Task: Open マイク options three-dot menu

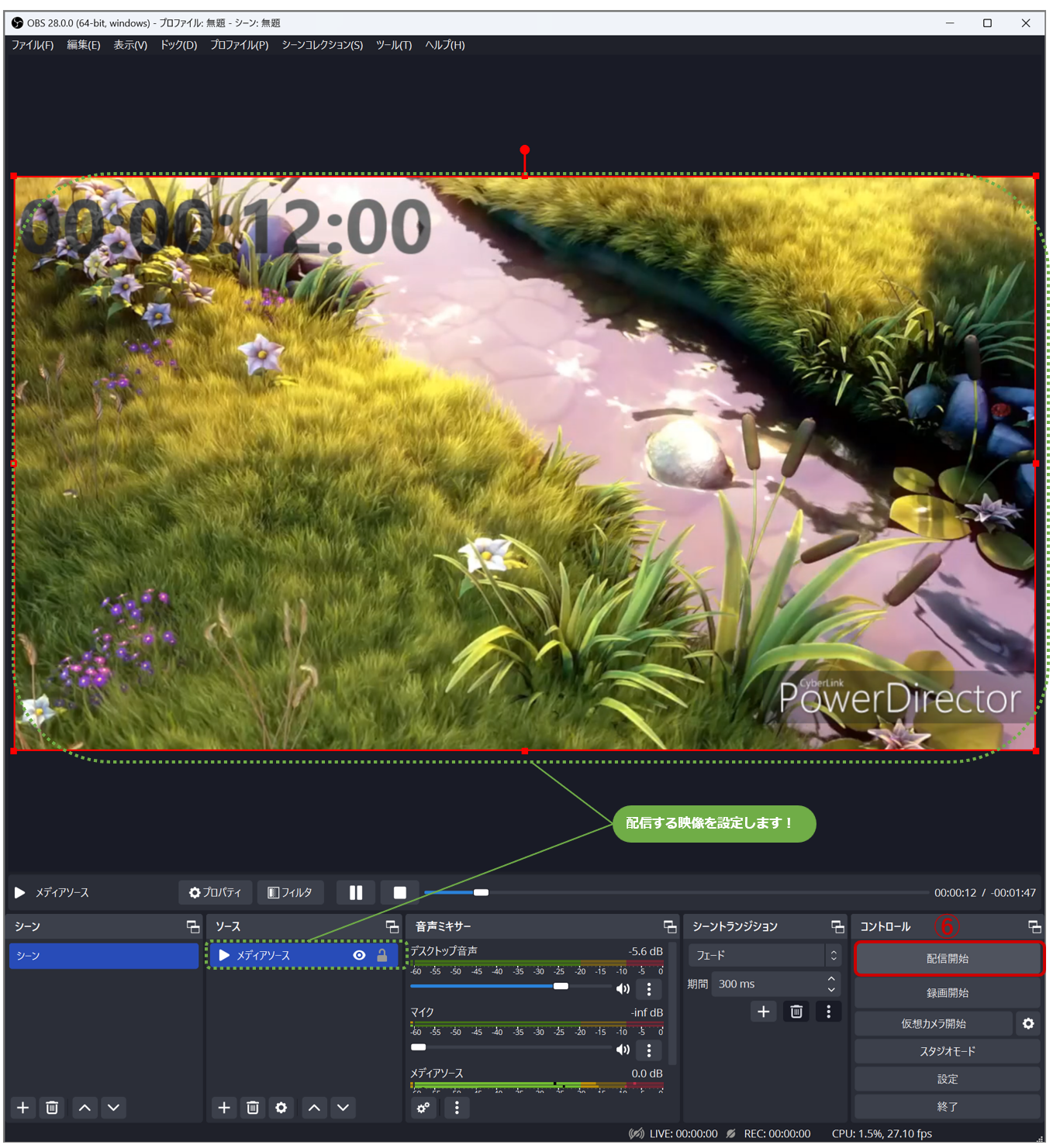Action: pyautogui.click(x=649, y=1050)
